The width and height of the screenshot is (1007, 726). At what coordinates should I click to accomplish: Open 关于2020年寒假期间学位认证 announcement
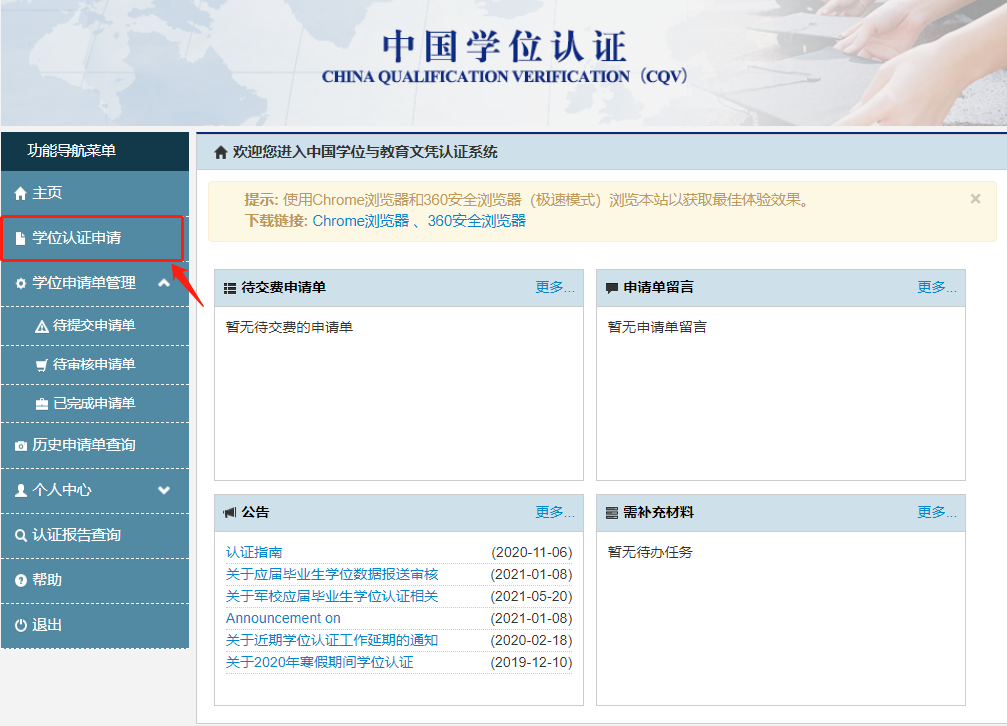[x=319, y=662]
